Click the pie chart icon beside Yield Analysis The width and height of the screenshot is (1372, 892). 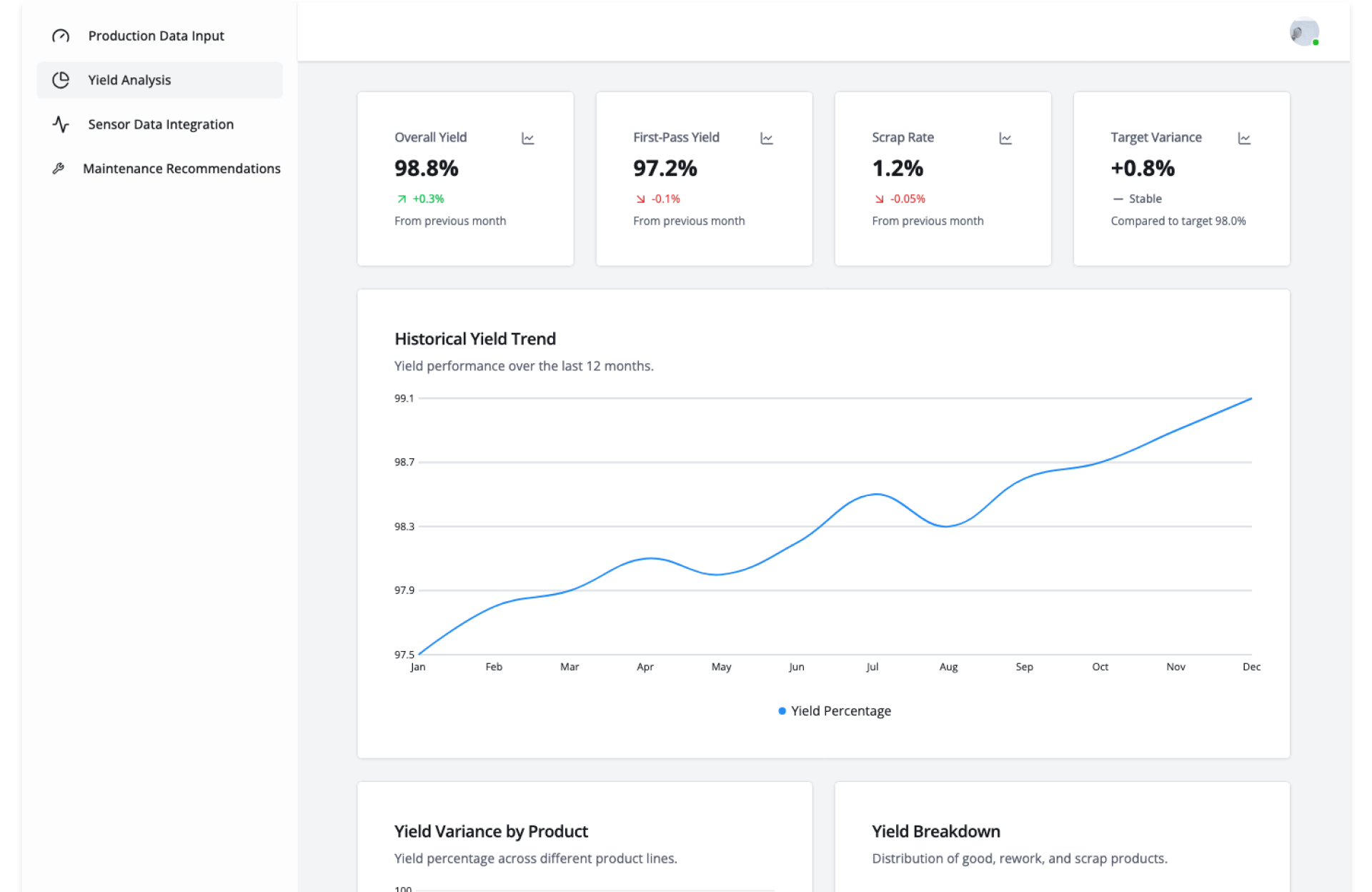point(61,80)
